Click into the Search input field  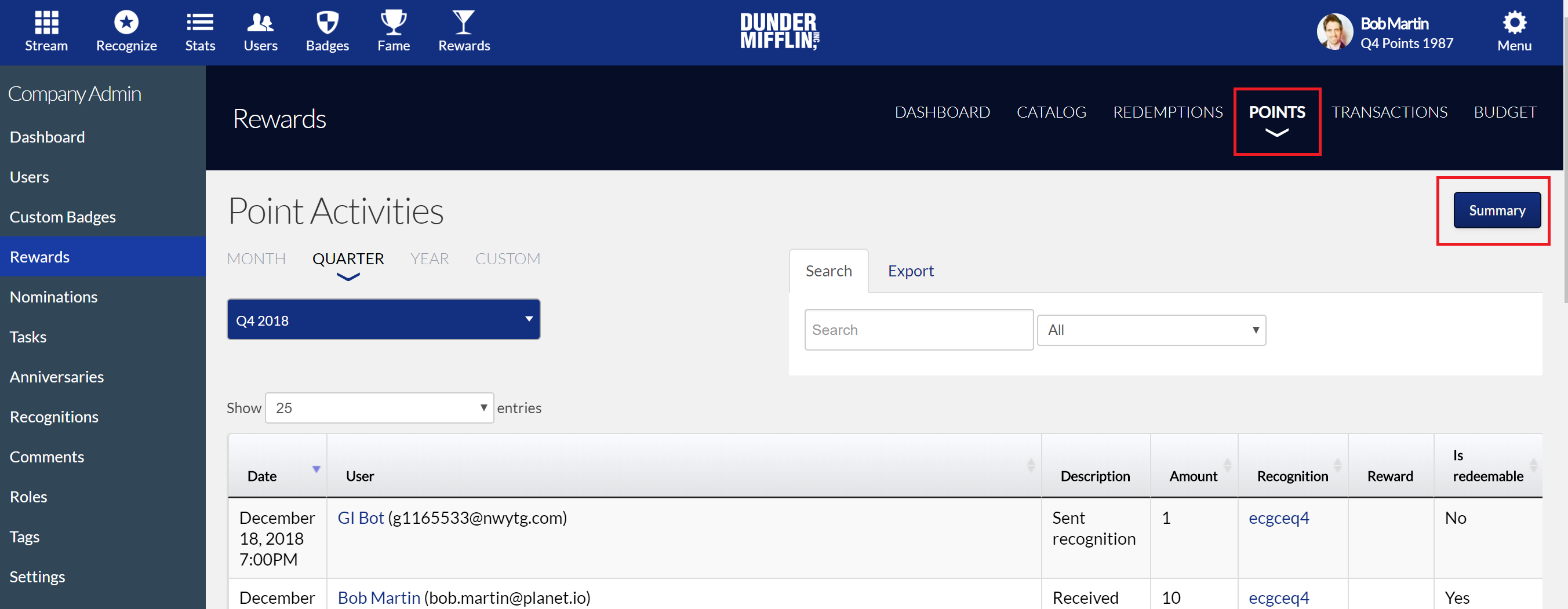919,330
